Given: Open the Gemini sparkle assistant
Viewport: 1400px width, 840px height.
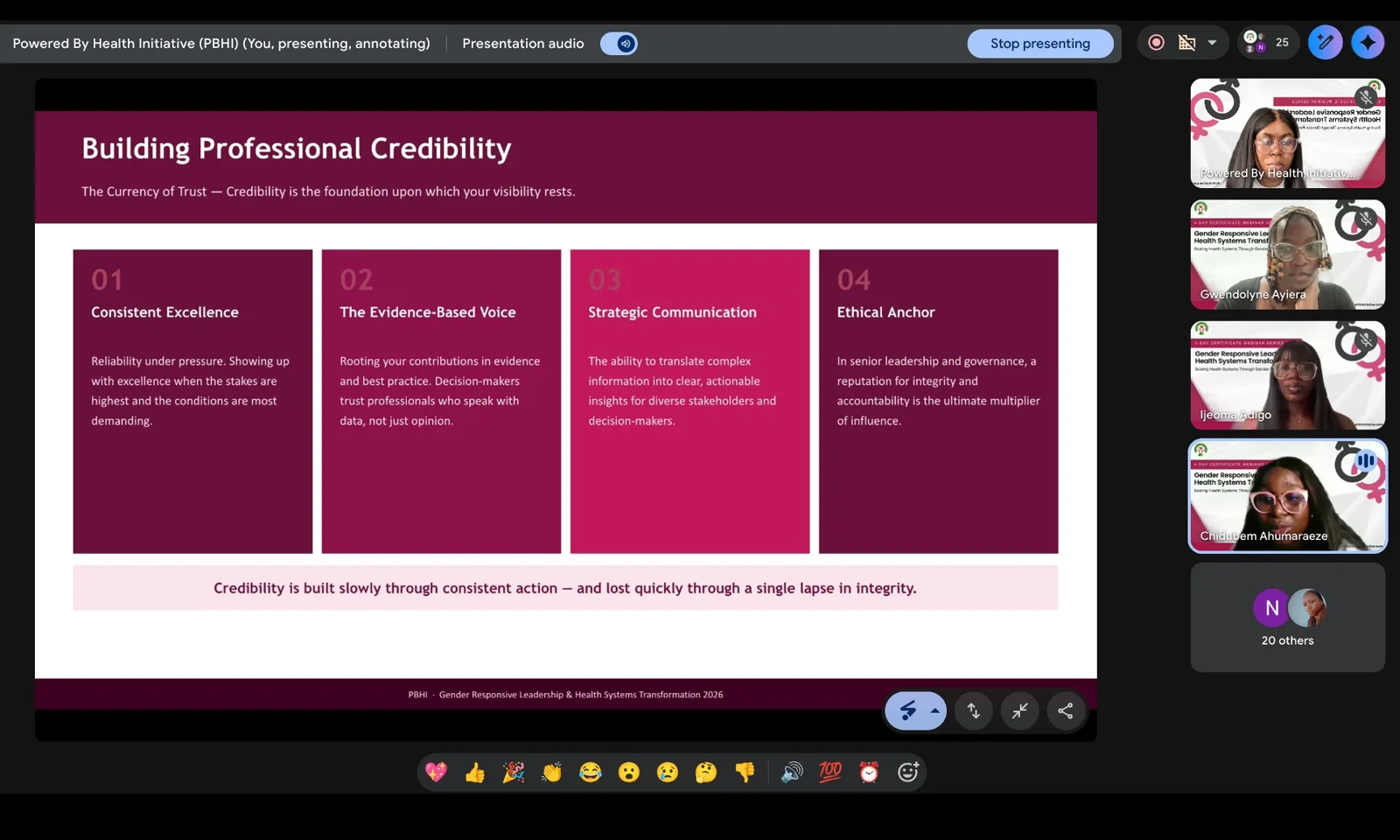Looking at the screenshot, I should point(1367,42).
